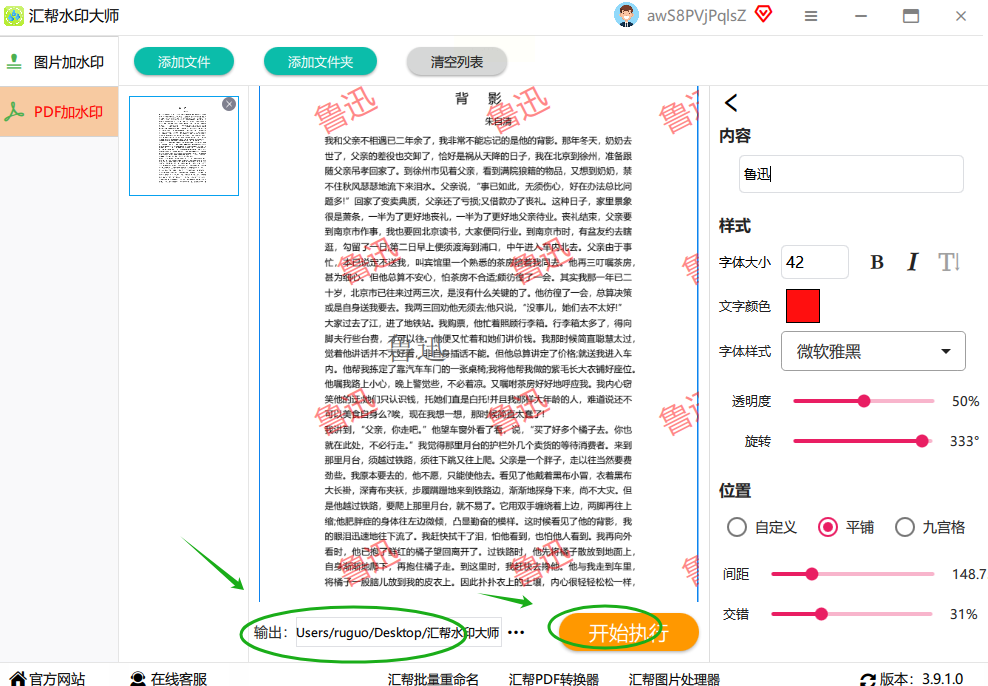Click the app logo icon in title bar
The height and width of the screenshot is (686, 988).
pos(14,16)
